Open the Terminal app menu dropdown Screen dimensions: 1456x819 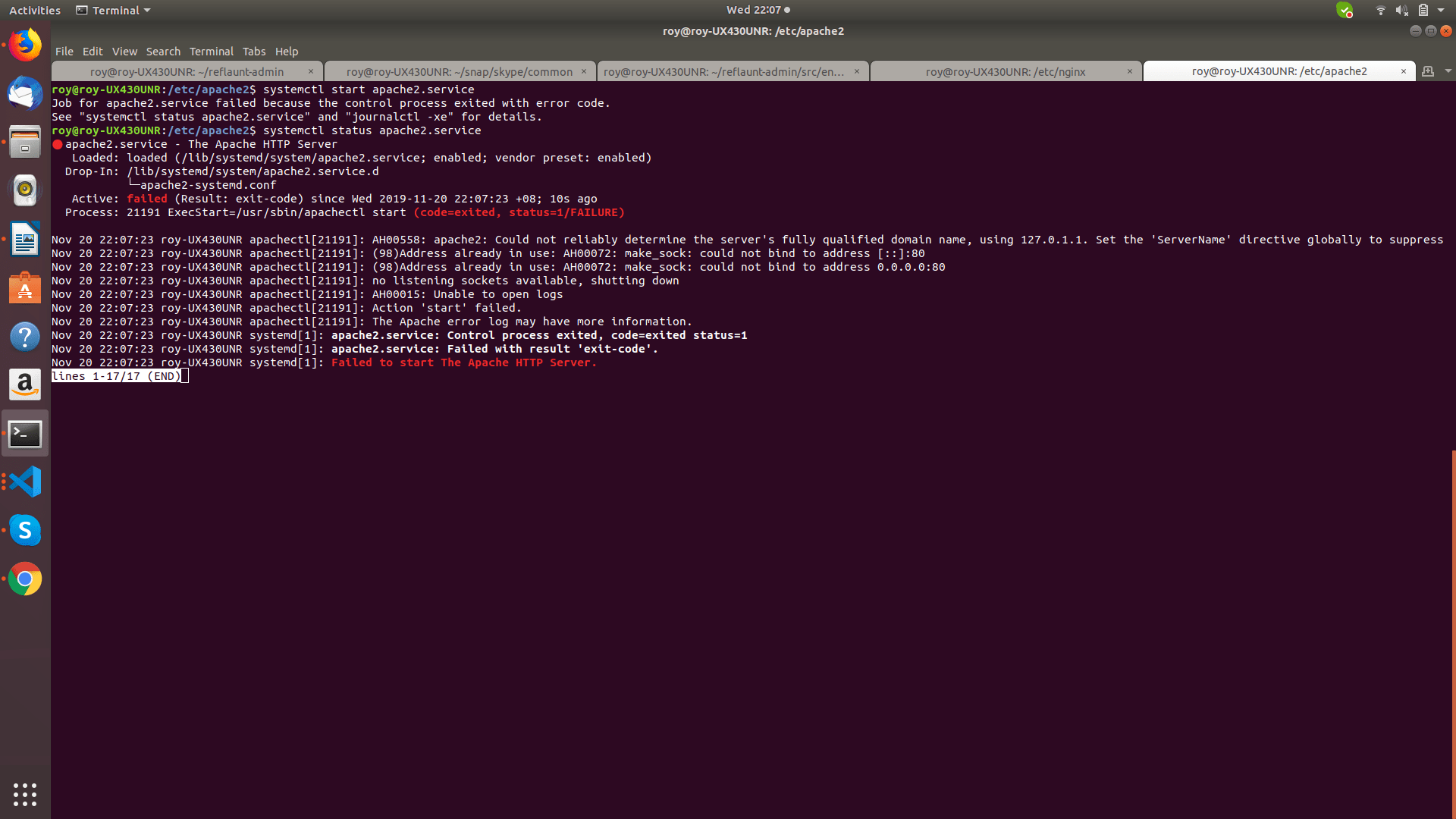[x=114, y=11]
